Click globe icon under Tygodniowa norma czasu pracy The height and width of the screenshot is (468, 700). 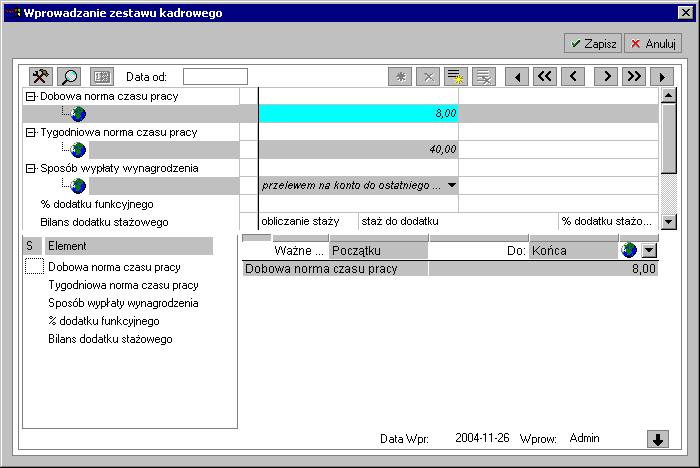click(78, 150)
